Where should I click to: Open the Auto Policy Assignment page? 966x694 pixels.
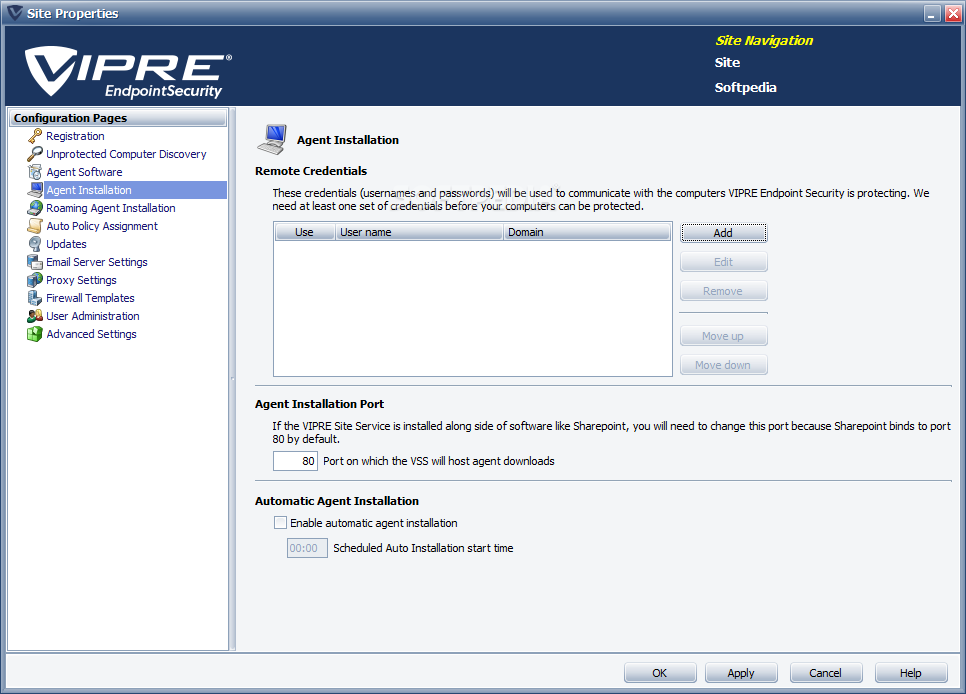[x=102, y=226]
